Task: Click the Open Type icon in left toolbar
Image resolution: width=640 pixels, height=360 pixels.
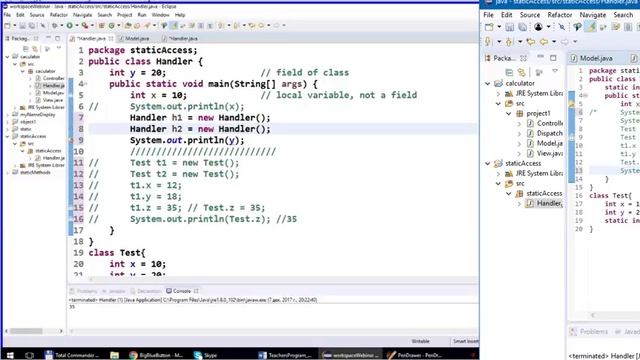Action: [128, 25]
